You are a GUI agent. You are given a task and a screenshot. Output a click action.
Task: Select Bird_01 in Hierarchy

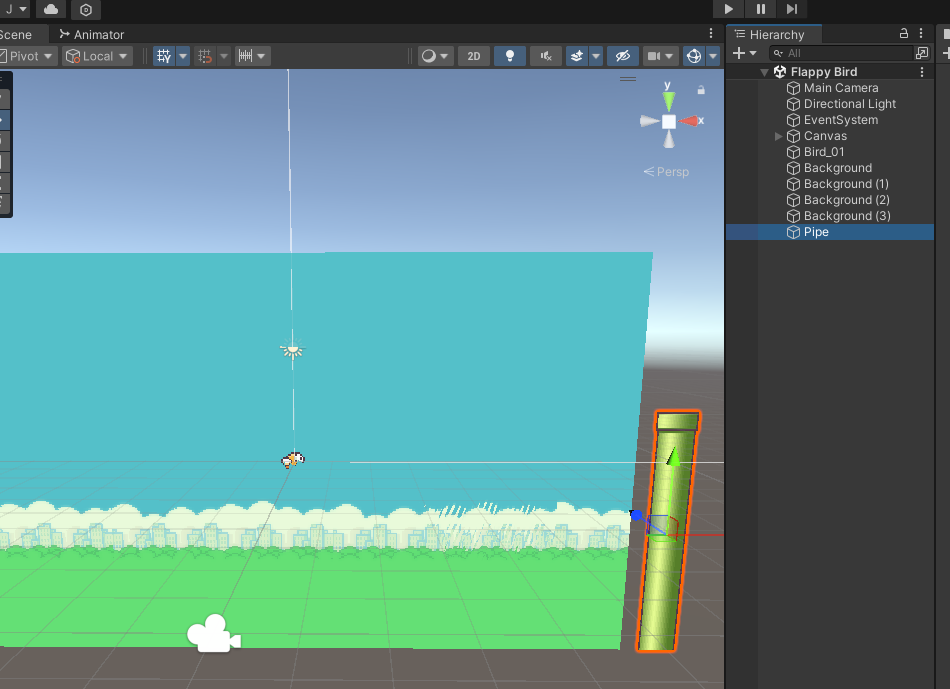tap(823, 152)
